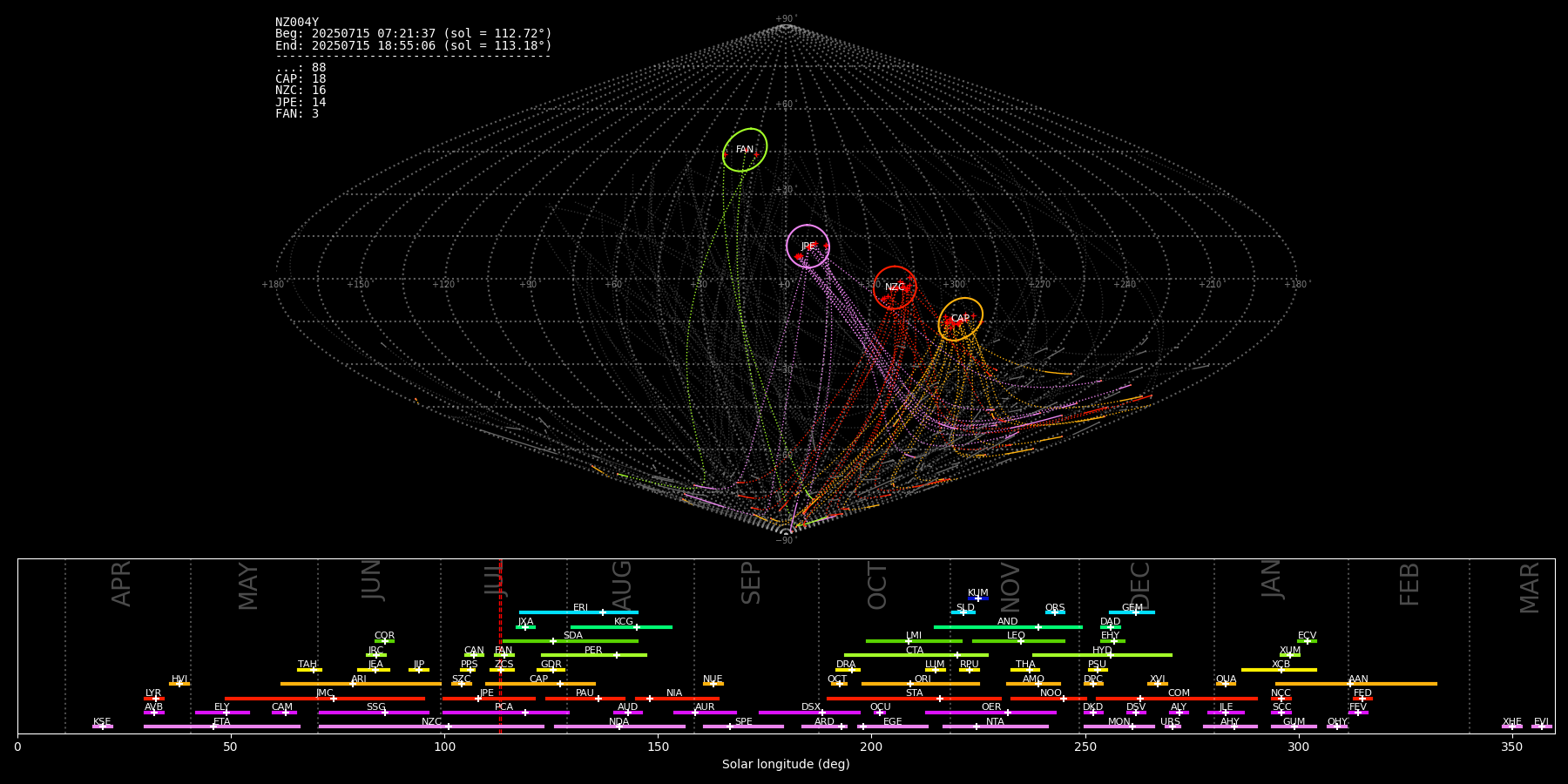Click the 200 tick on solar longitude axis
The image size is (1568, 784).
click(x=871, y=746)
